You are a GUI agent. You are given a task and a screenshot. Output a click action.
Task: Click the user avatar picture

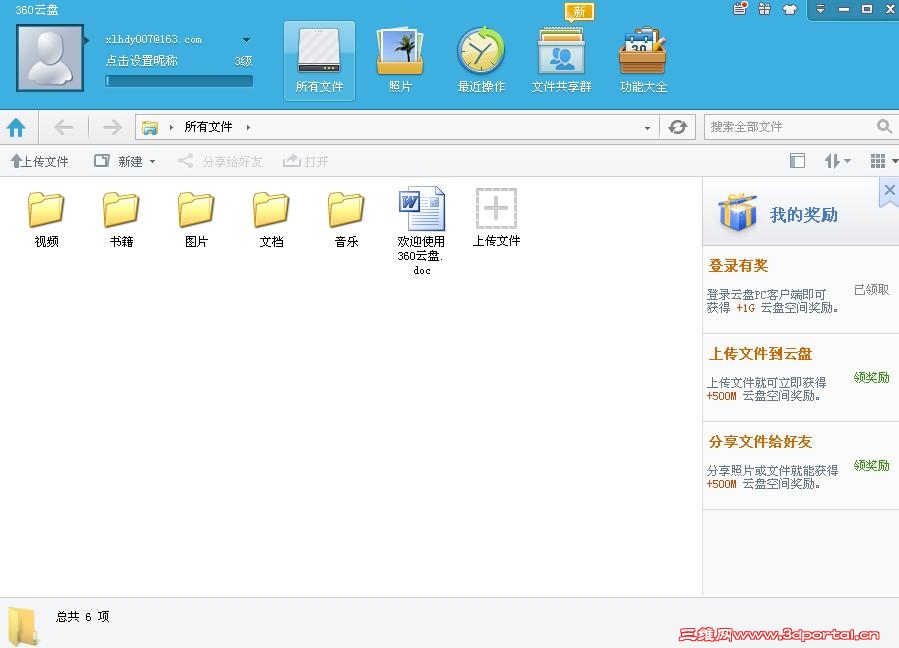click(x=50, y=58)
